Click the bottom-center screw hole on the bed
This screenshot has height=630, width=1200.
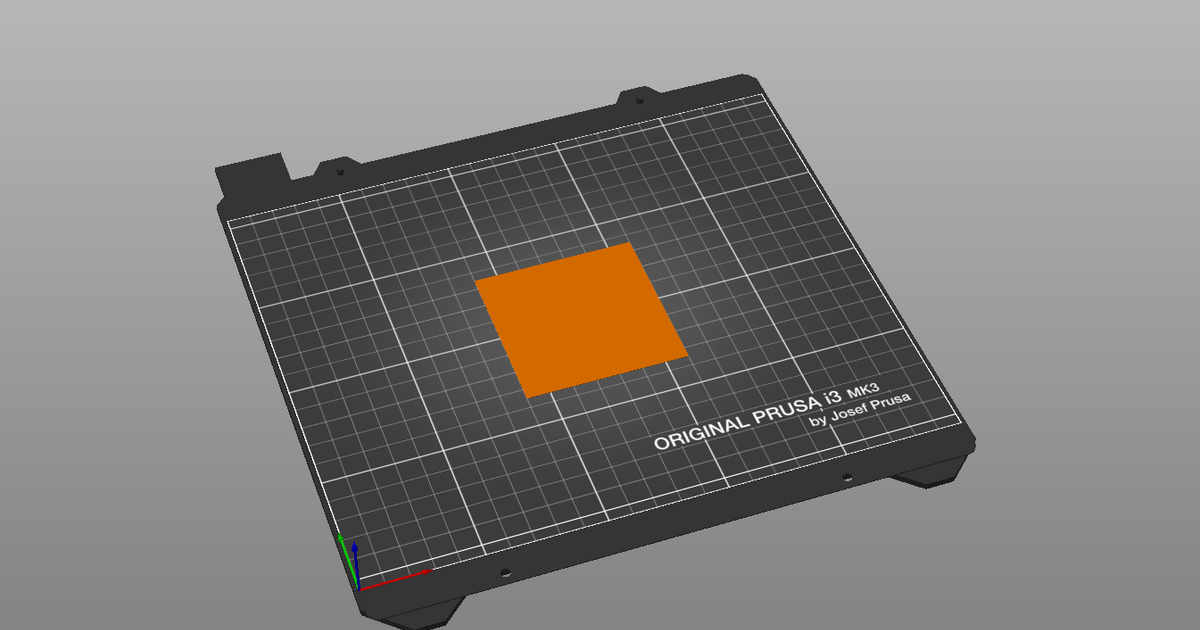click(x=505, y=572)
